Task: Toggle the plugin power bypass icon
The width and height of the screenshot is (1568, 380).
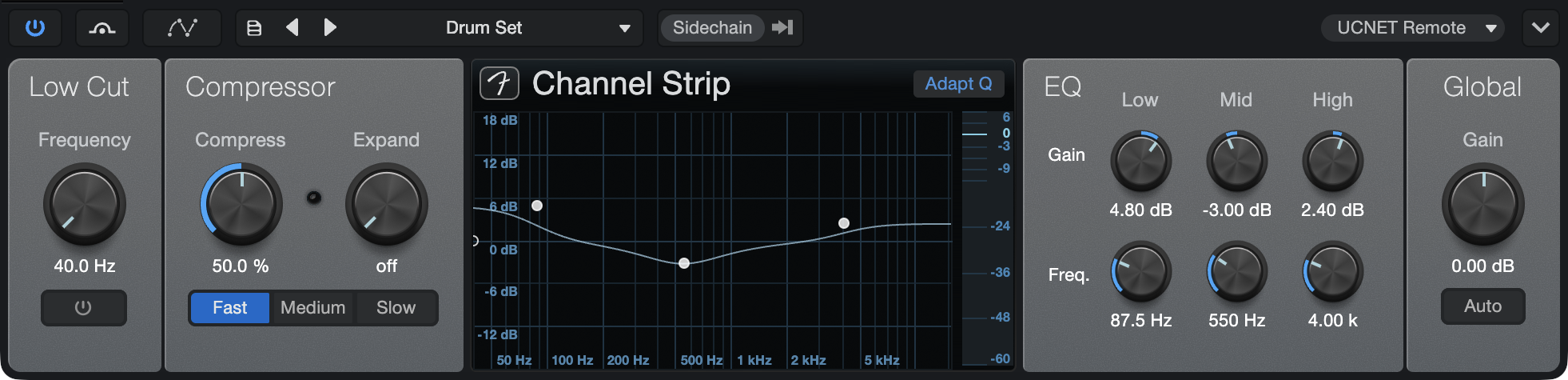Action: tap(35, 28)
